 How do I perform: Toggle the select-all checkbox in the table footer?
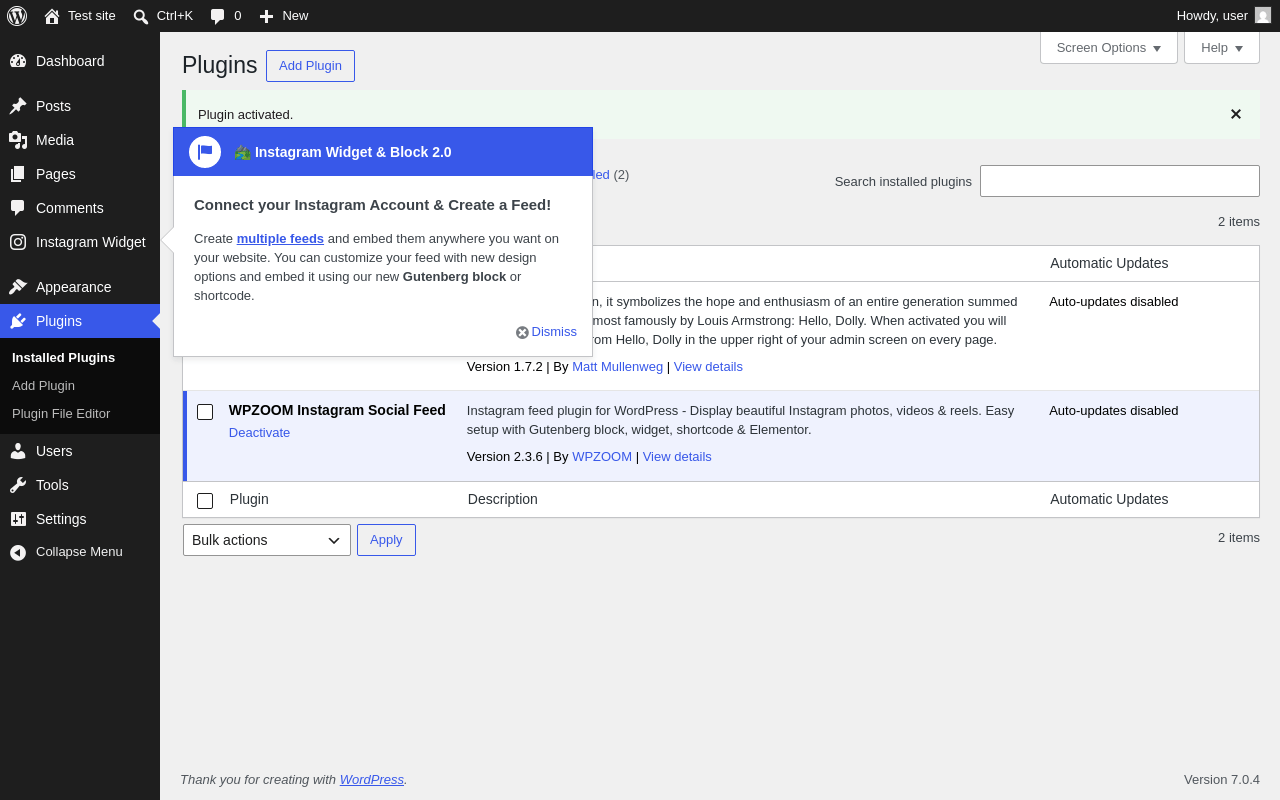(205, 501)
